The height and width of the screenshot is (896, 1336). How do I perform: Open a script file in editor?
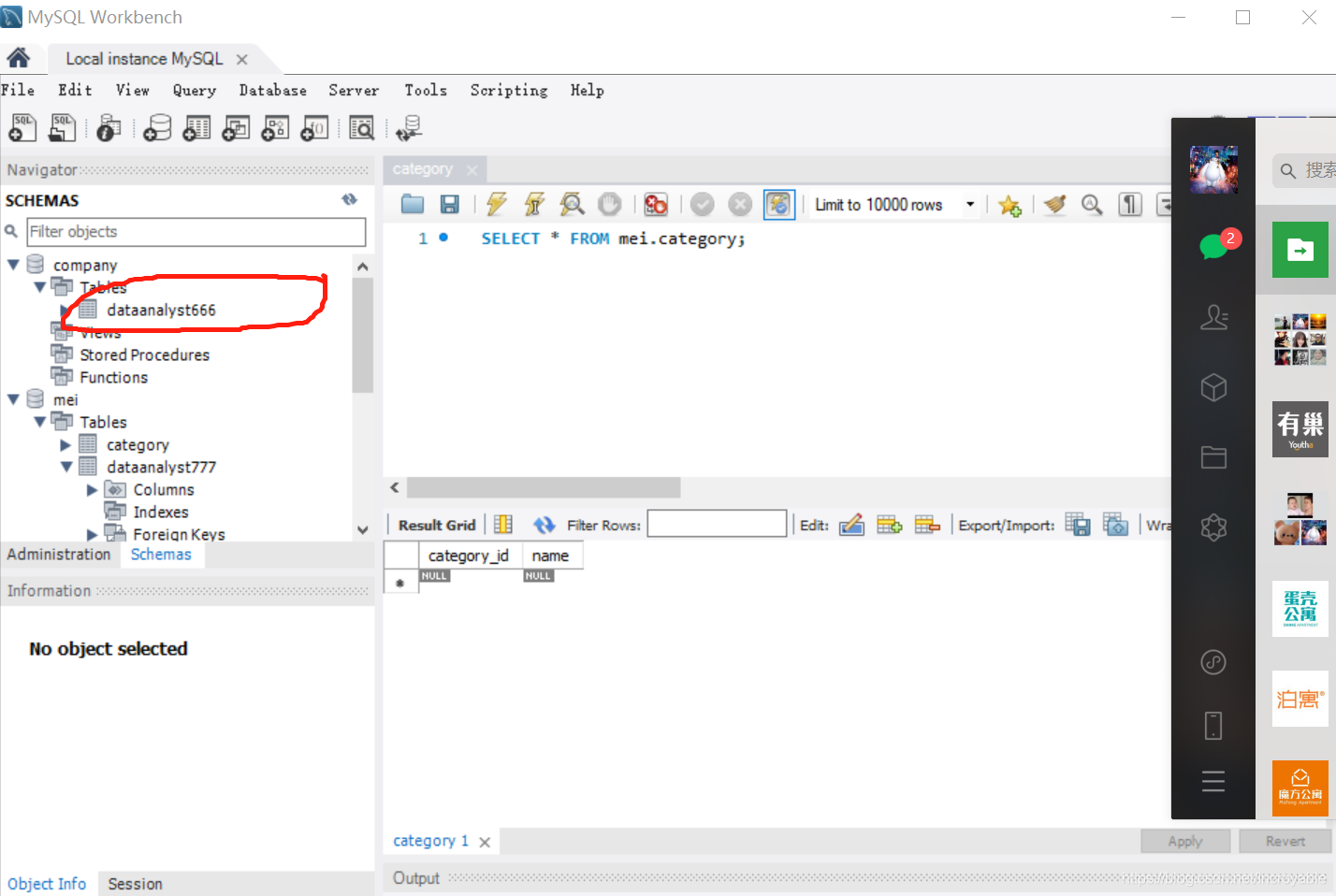(x=413, y=204)
